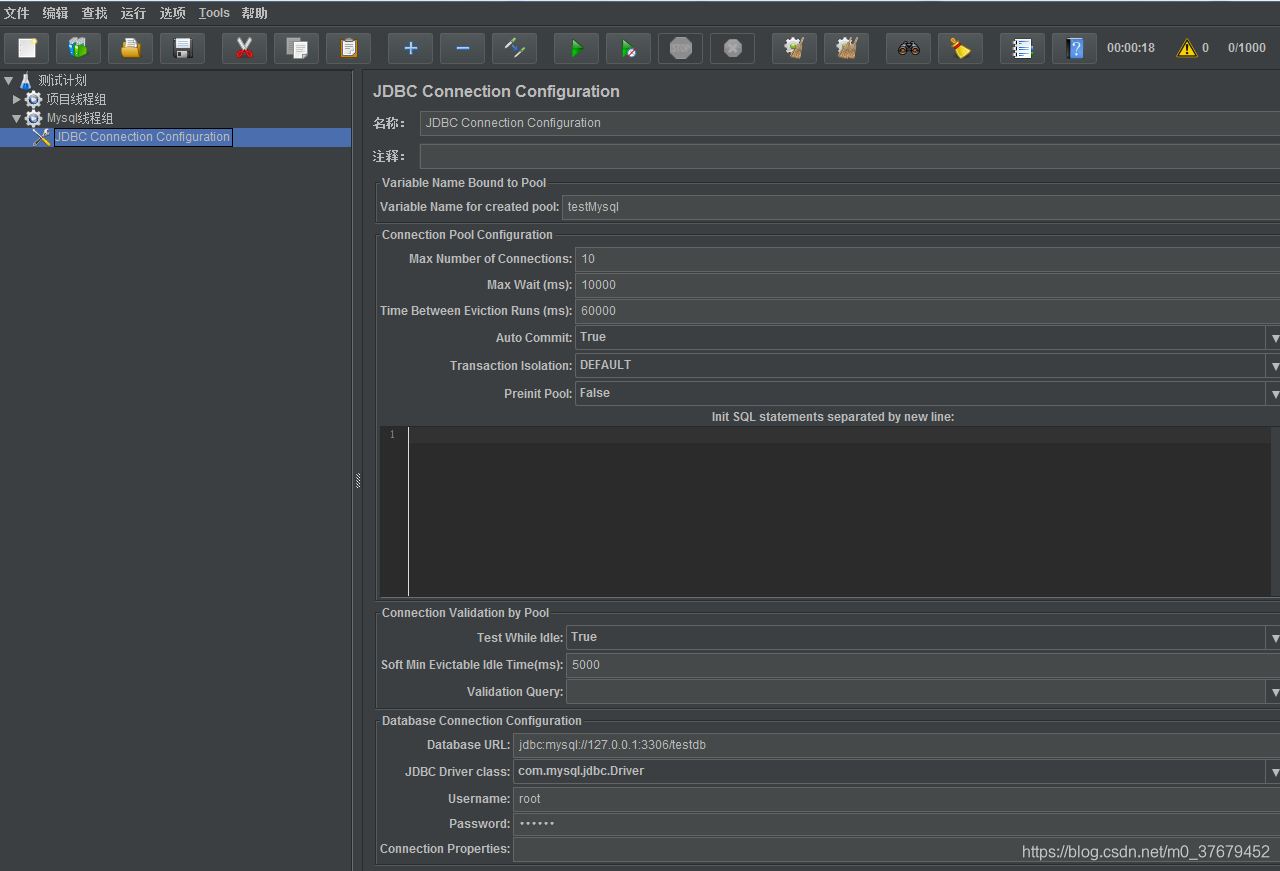The width and height of the screenshot is (1280, 871).
Task: Toggle enable/disable element icon
Action: [x=514, y=48]
